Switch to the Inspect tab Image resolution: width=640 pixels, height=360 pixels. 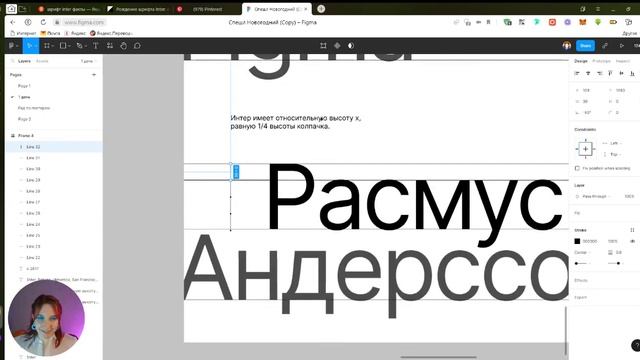[623, 61]
